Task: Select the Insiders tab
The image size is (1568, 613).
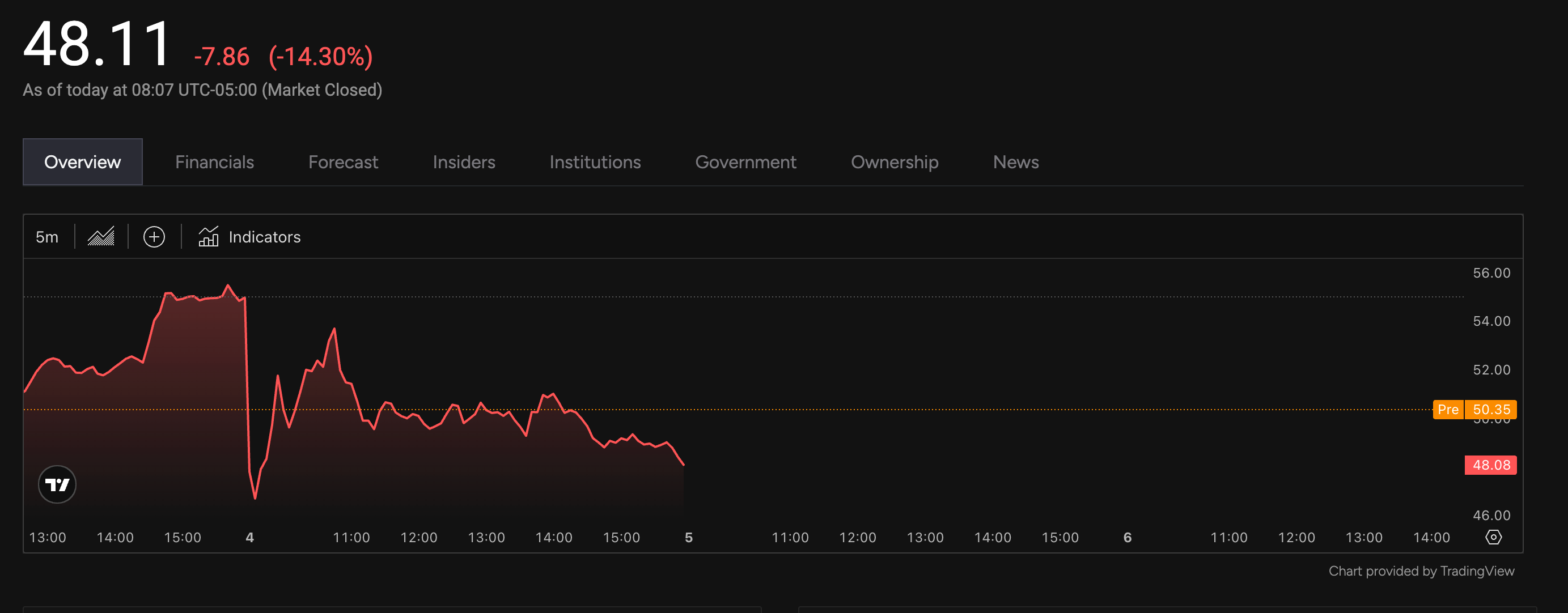Action: (x=463, y=162)
